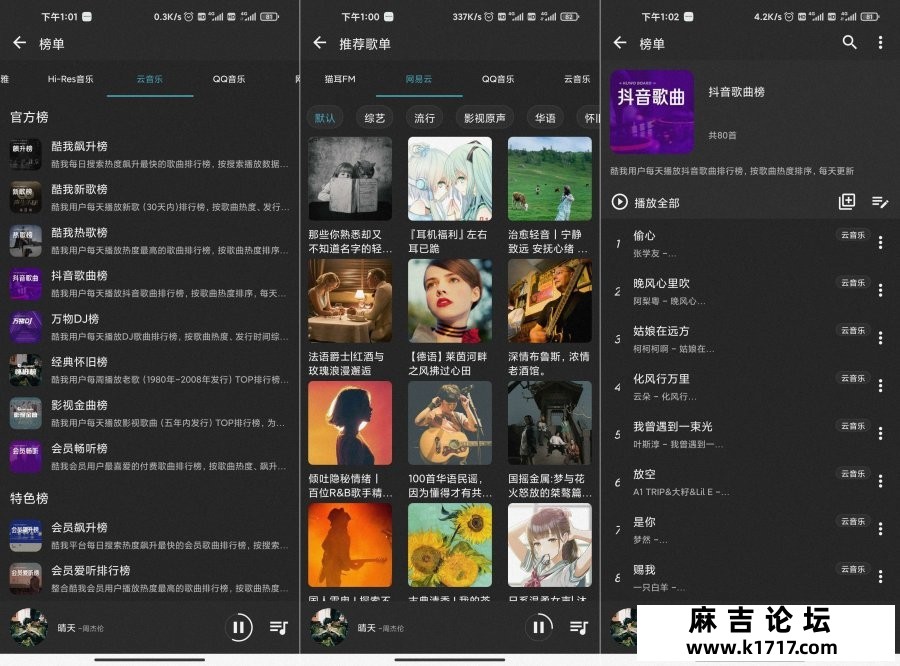Open the 深情布鲁斯 playlist cover
The height and width of the screenshot is (666, 900).
point(550,301)
